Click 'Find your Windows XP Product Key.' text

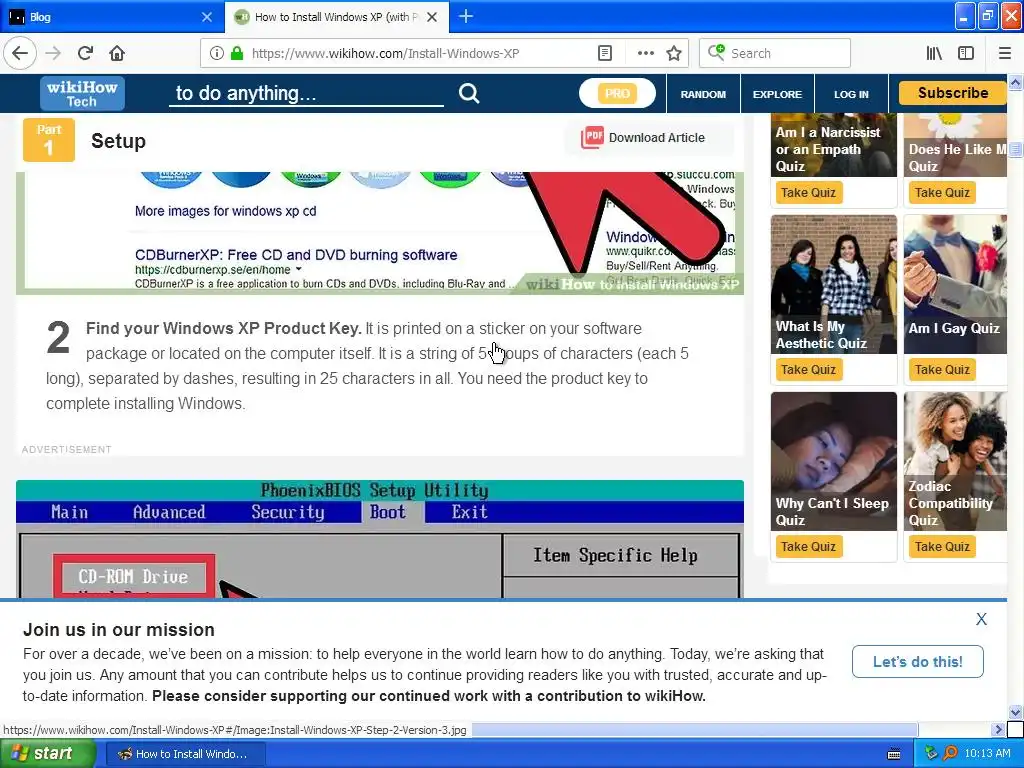(x=223, y=328)
